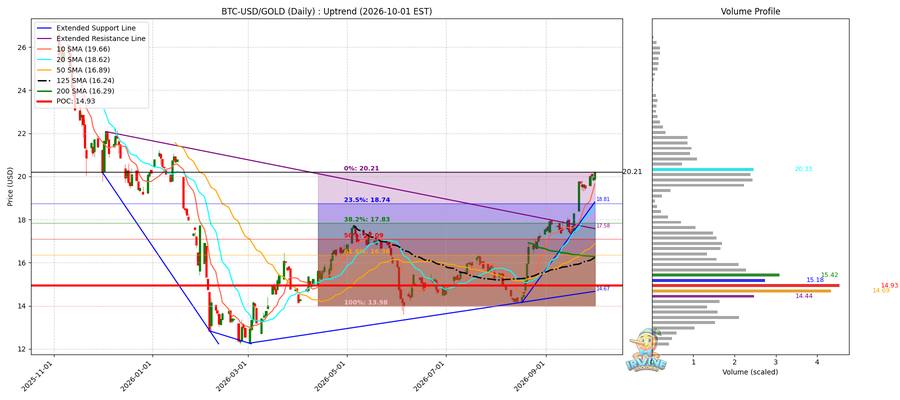Click the orange '14.69' volume profile label
The image size is (900, 400).
[x=882, y=291]
